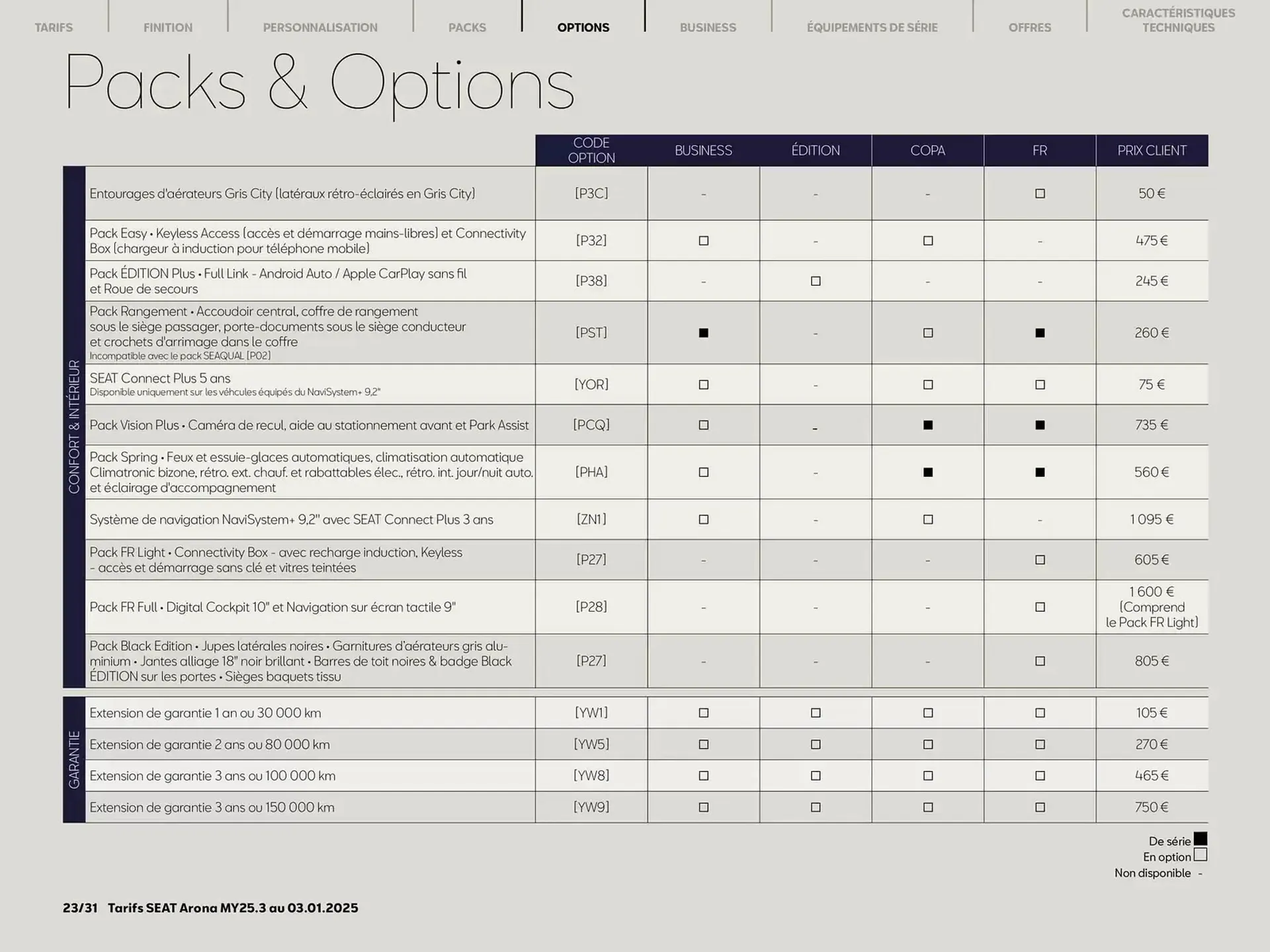Select COPA box for NaviSystem+ navigation
This screenshot has height=952, width=1270.
(x=928, y=520)
